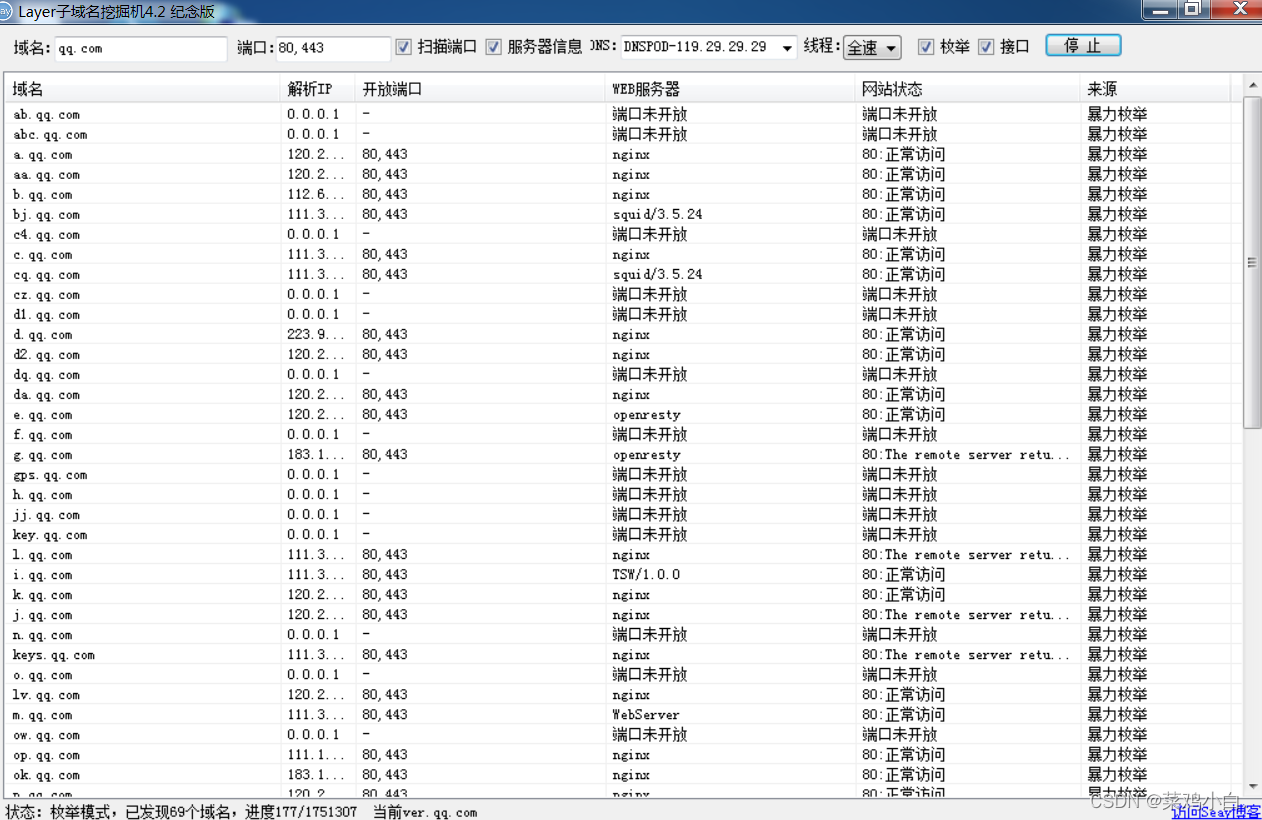The image size is (1262, 820).
Task: Click the 223.9... IP of d.qq.com
Action: point(316,335)
